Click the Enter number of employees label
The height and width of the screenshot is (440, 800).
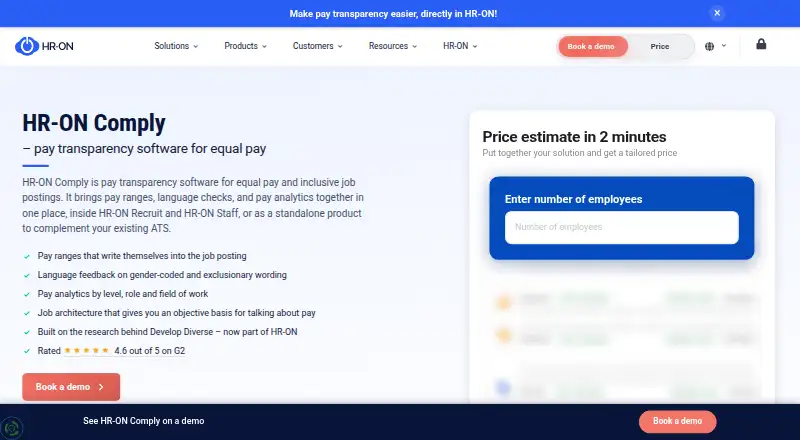[x=573, y=199]
